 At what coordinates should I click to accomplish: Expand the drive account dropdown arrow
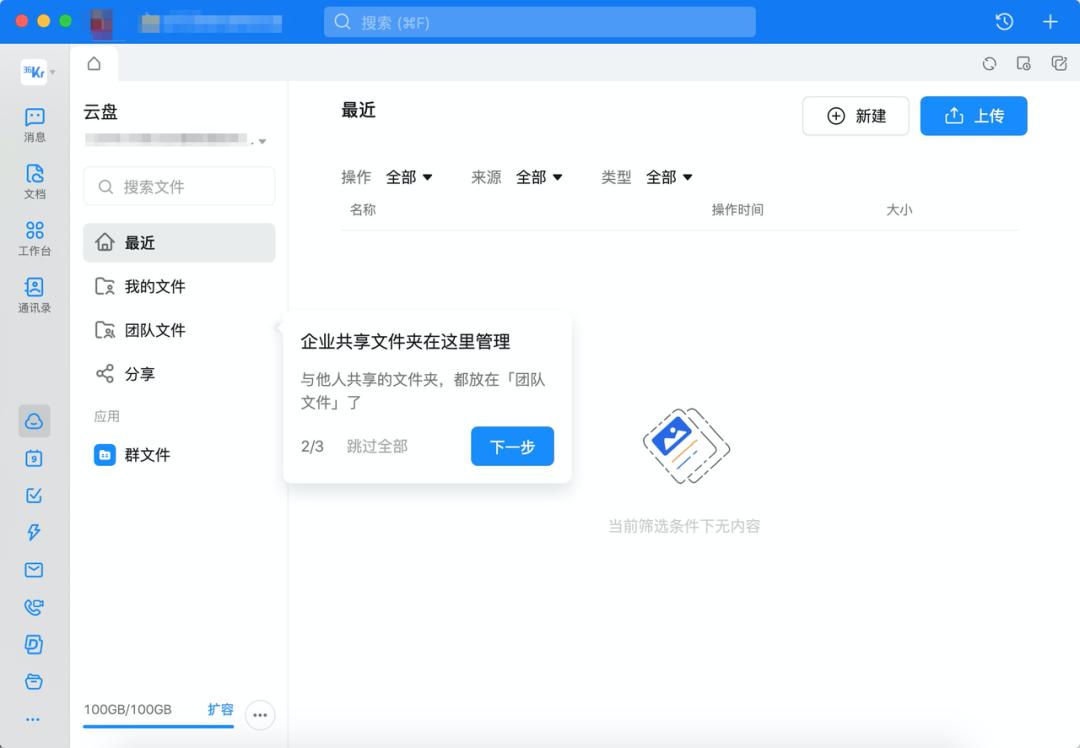coord(262,142)
